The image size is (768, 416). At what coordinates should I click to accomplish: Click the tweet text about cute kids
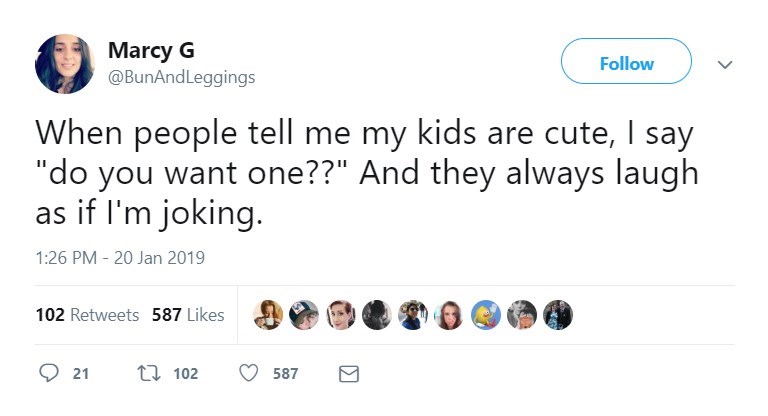[365, 172]
